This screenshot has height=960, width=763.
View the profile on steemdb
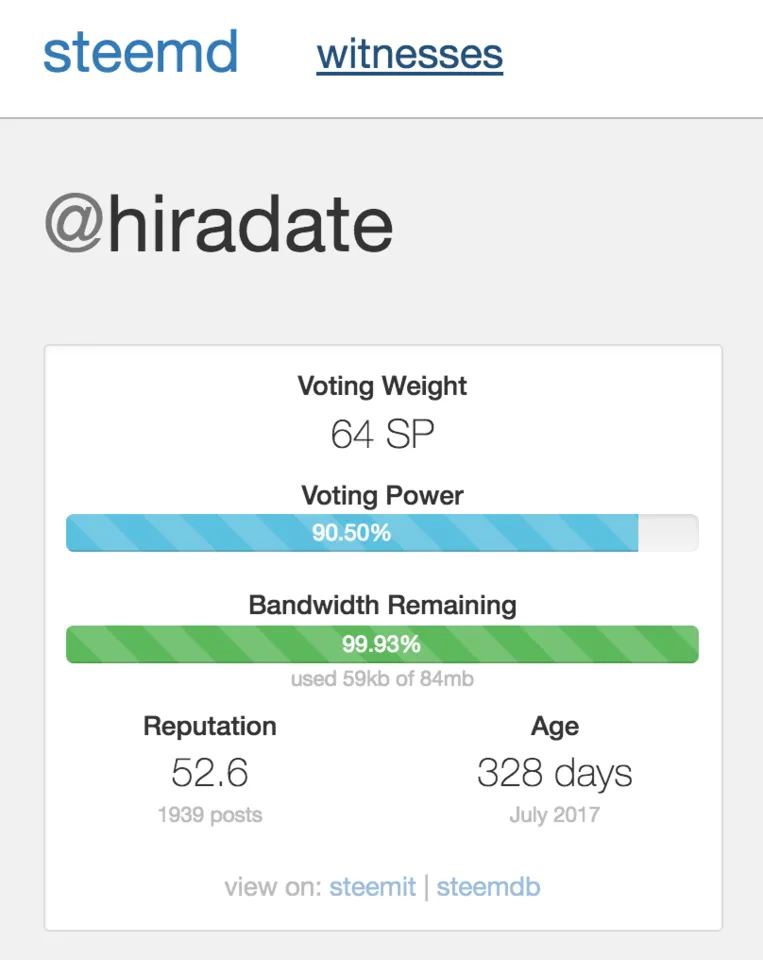click(x=488, y=887)
